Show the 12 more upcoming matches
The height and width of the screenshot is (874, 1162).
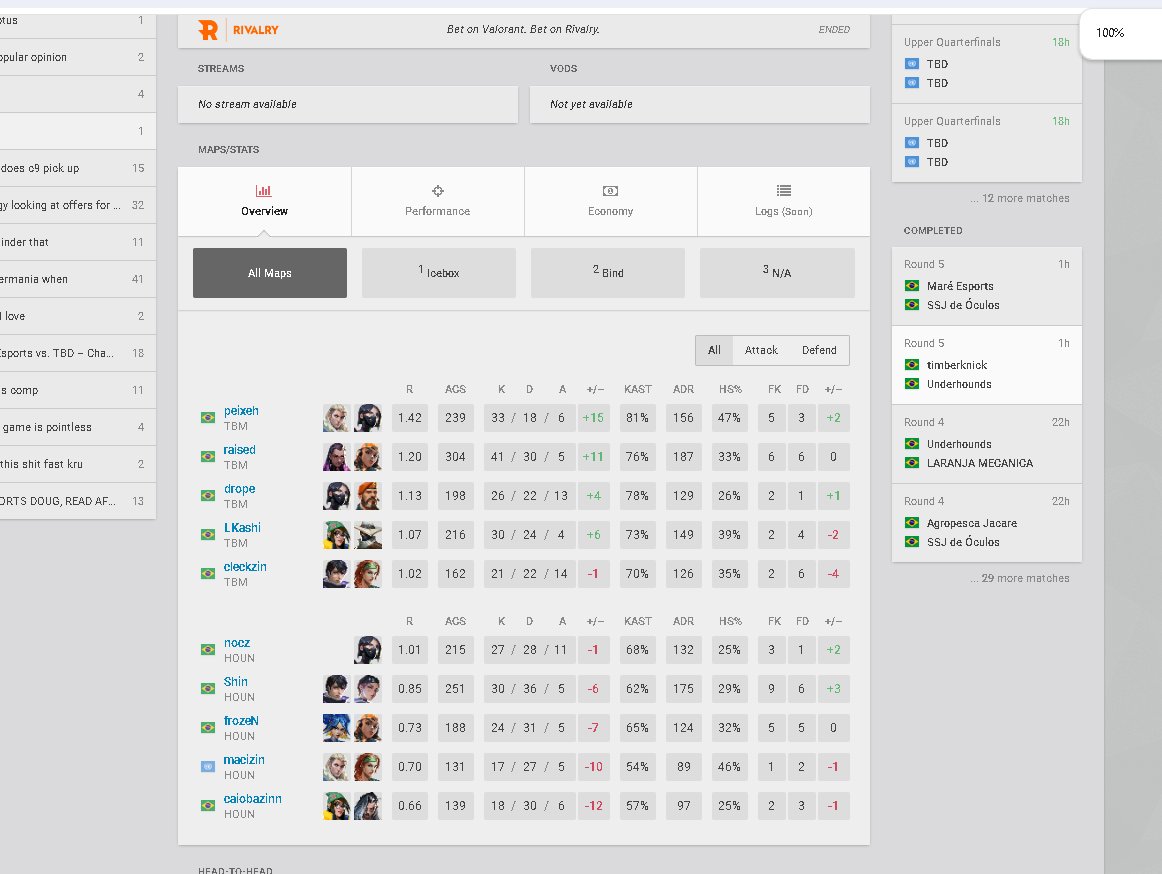tap(1020, 199)
